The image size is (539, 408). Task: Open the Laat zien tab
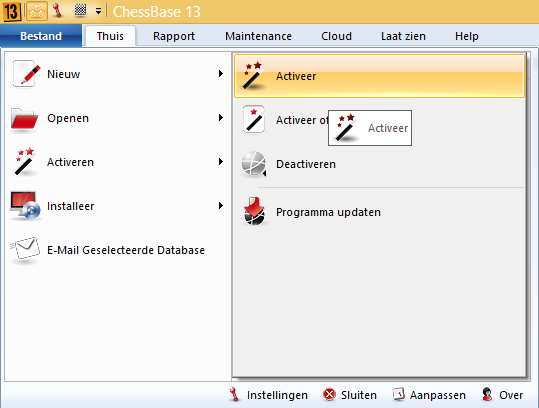[403, 36]
